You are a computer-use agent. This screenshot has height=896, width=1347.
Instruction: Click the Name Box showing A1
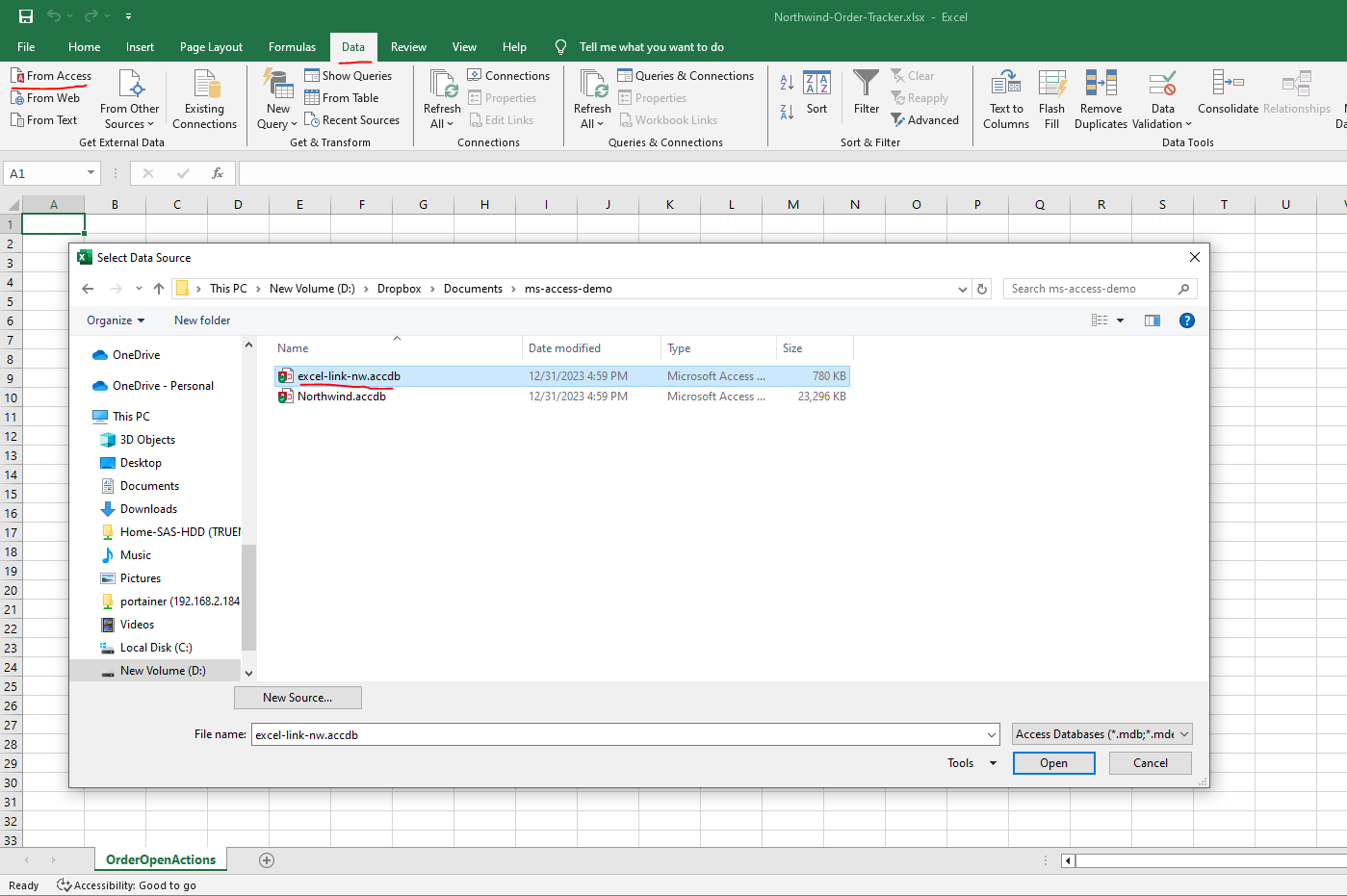tap(52, 173)
